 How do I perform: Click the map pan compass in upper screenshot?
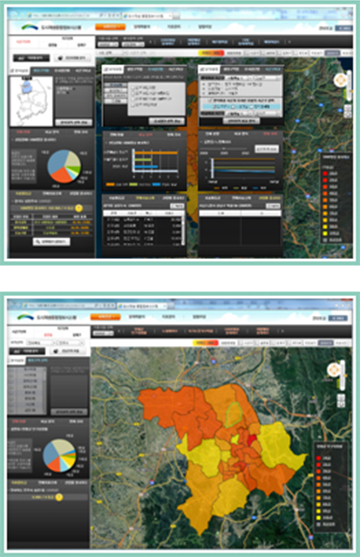[340, 80]
